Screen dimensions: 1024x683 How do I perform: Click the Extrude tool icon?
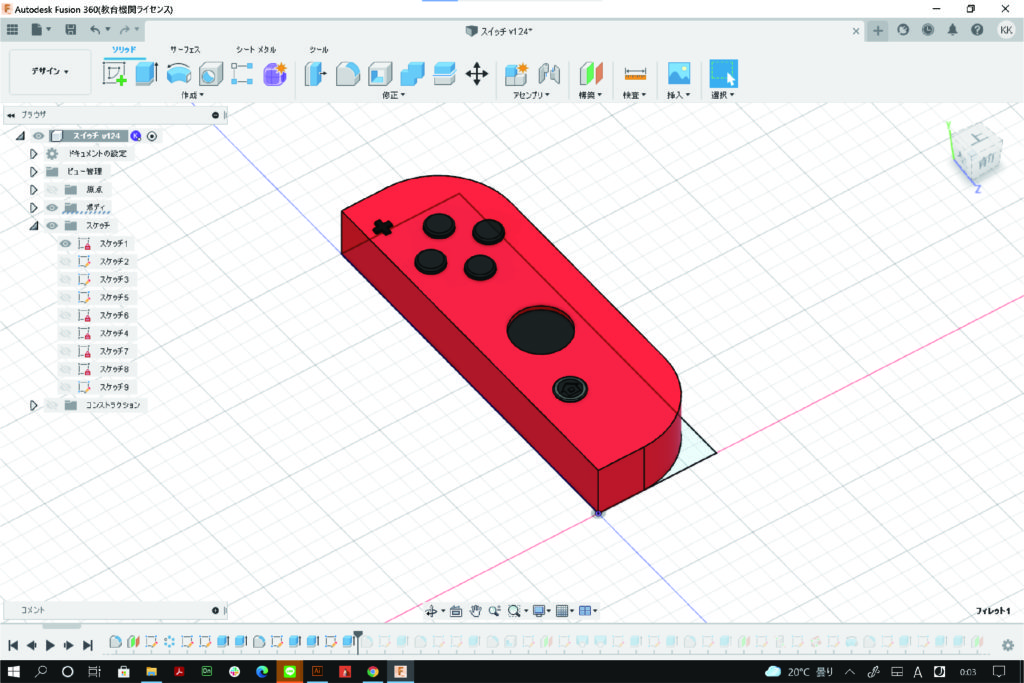click(147, 73)
